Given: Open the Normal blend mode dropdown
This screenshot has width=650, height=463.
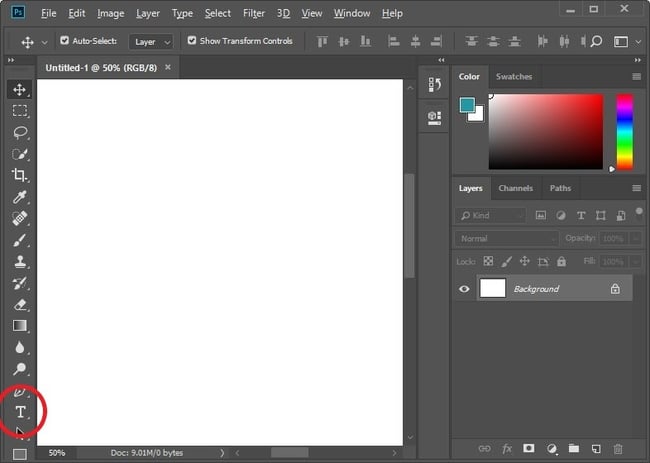Looking at the screenshot, I should click(506, 239).
